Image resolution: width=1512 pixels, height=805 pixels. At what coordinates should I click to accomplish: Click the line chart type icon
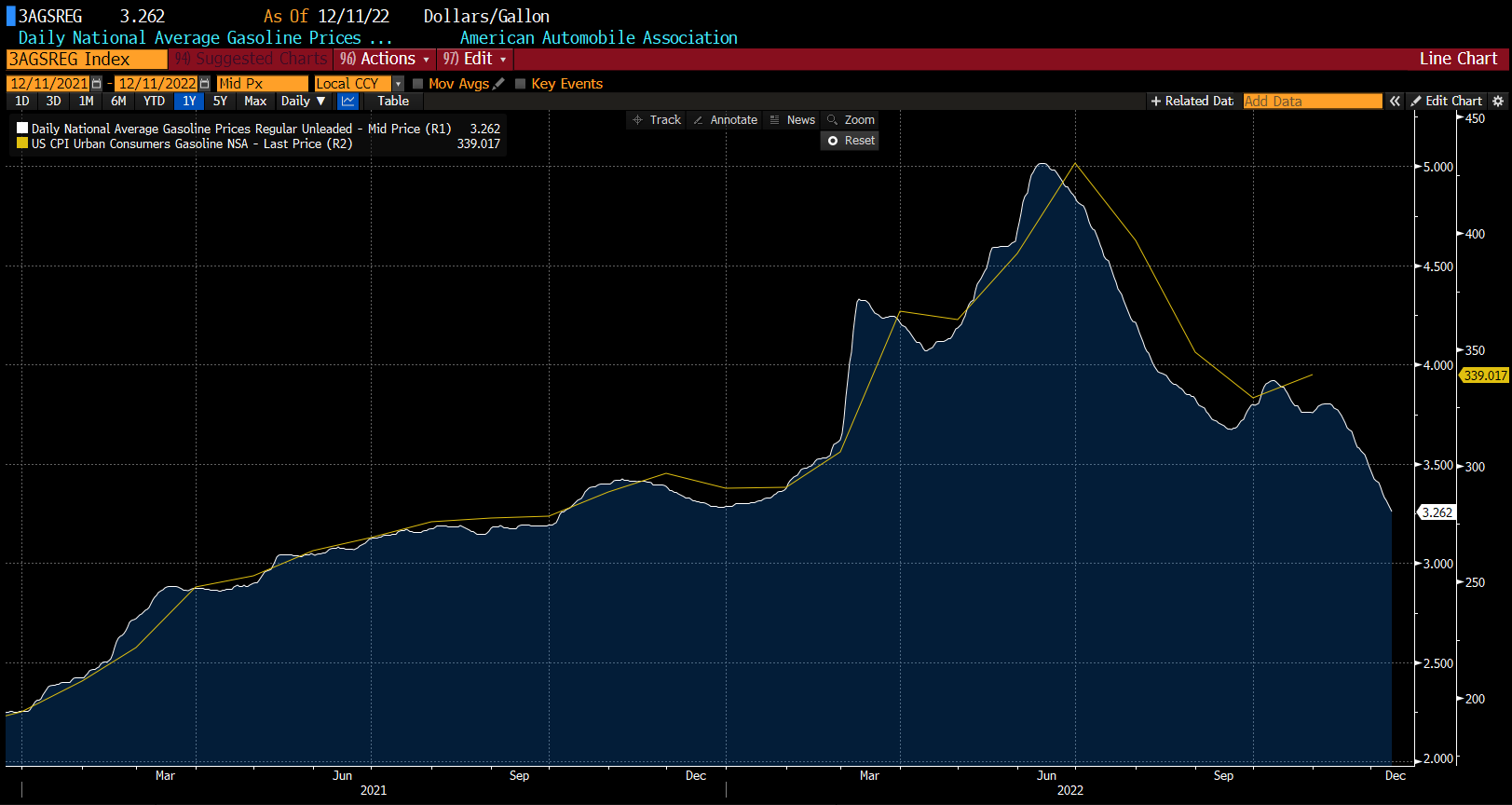coord(347,101)
